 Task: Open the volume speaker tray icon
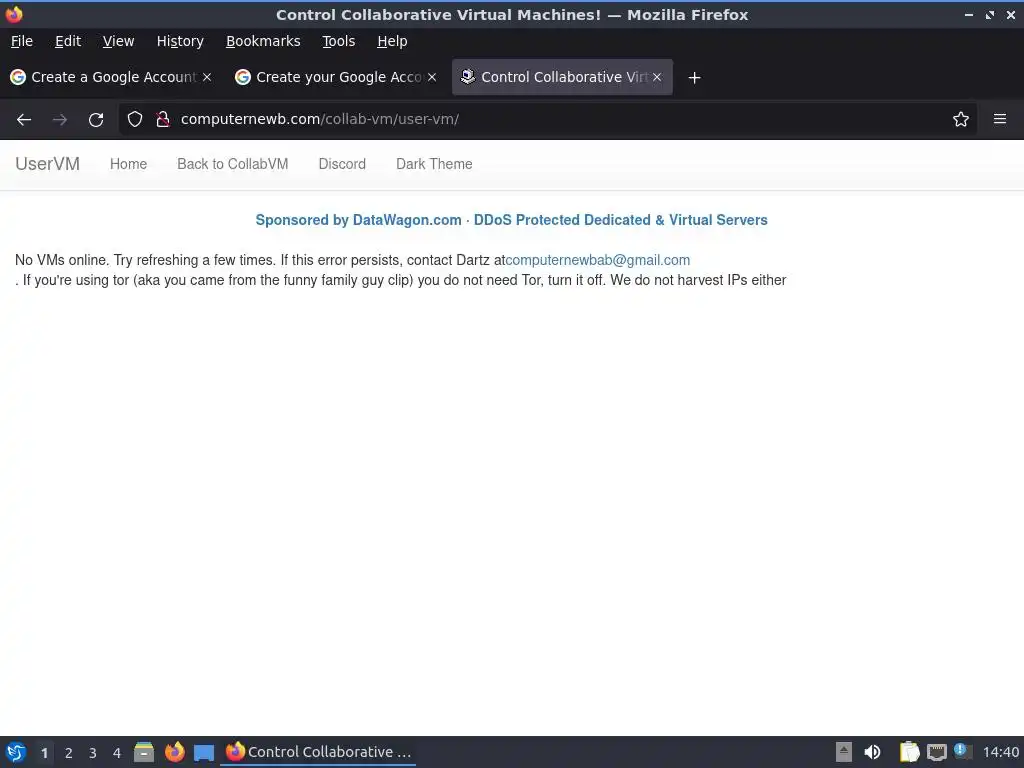[x=872, y=752]
